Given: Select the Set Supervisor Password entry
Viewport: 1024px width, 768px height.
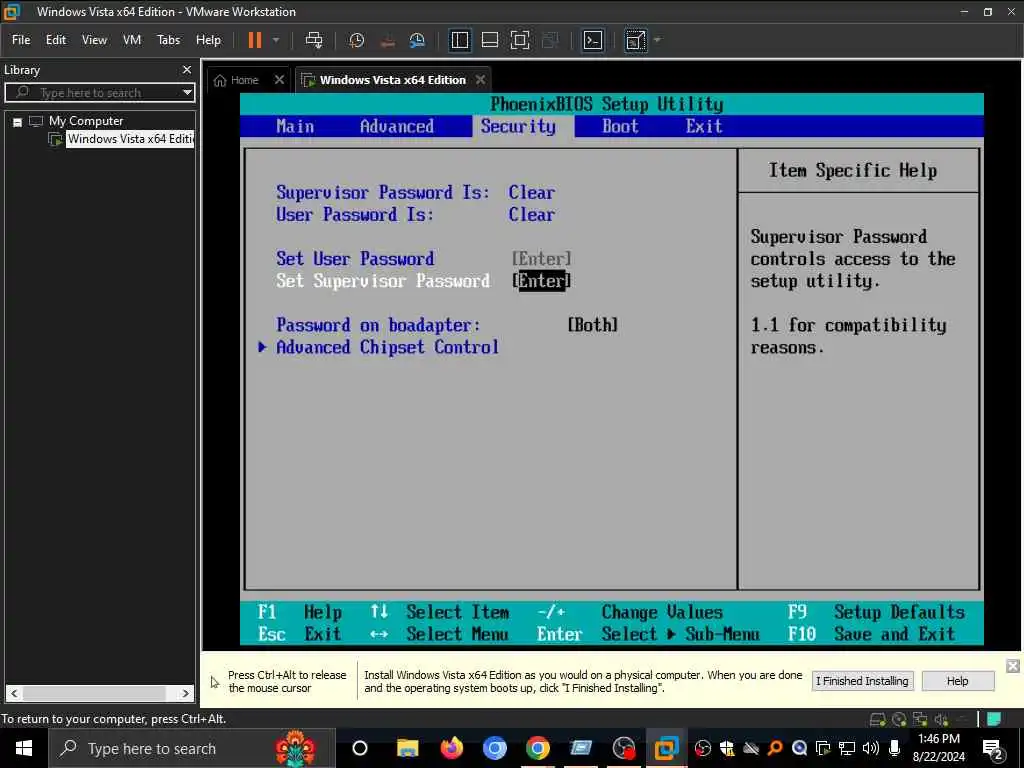Looking at the screenshot, I should coord(383,281).
